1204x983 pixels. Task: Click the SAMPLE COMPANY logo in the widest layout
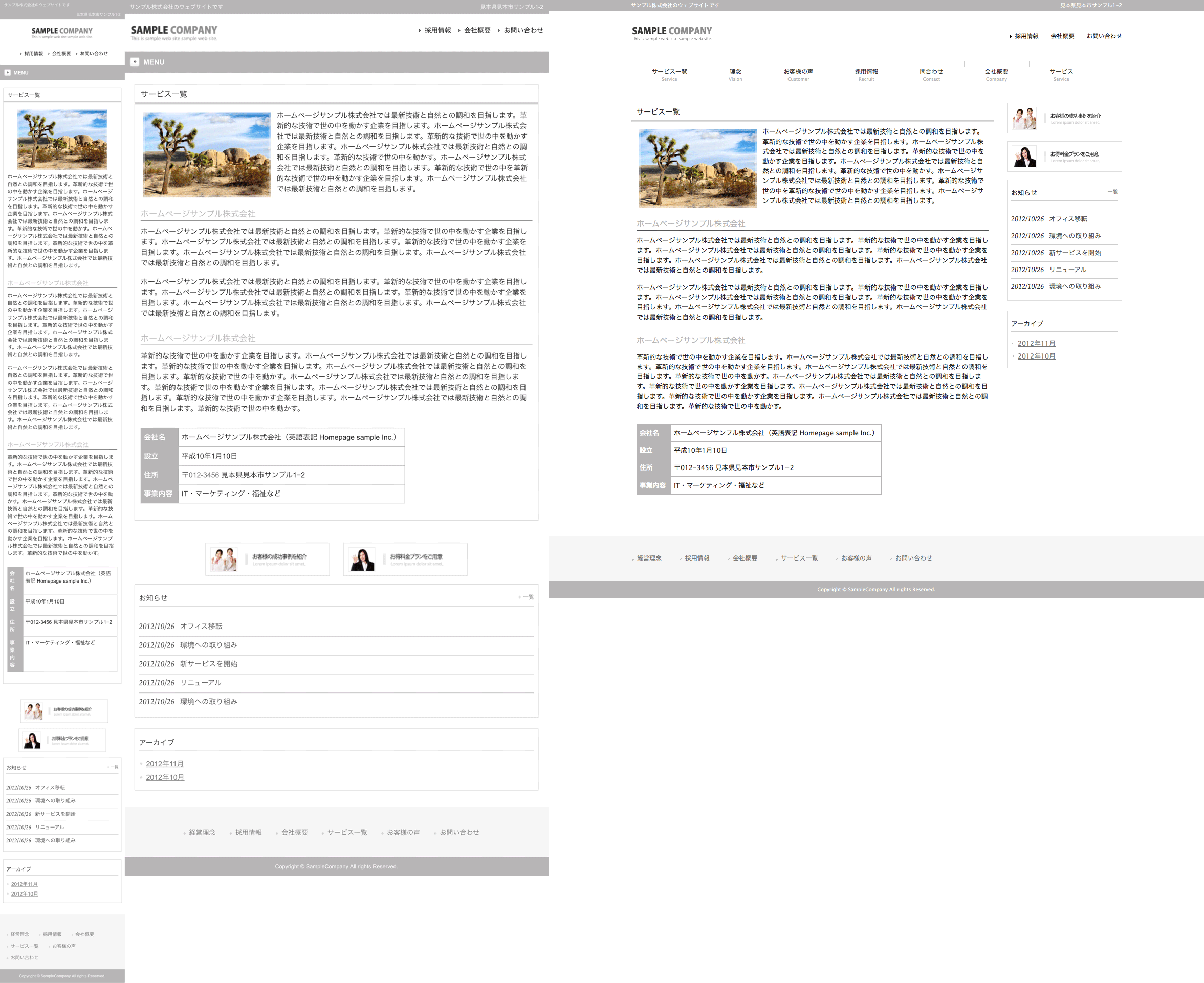click(x=671, y=33)
